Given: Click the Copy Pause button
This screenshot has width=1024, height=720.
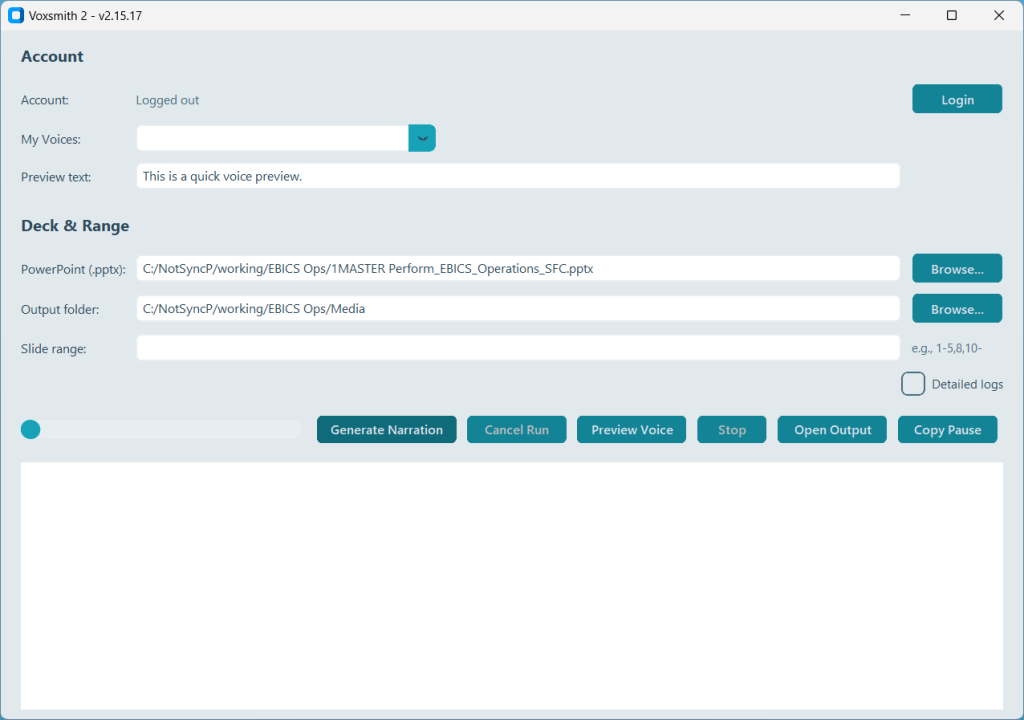Looking at the screenshot, I should pos(948,429).
